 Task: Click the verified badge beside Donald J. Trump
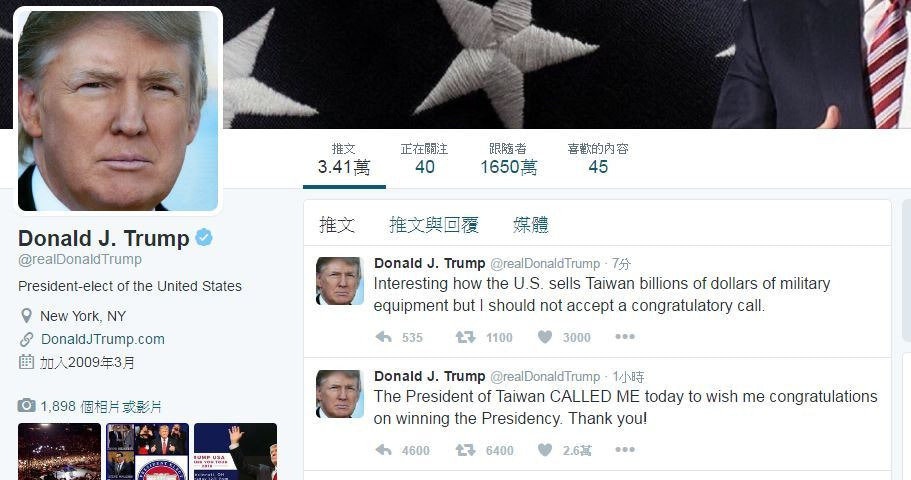click(x=204, y=238)
